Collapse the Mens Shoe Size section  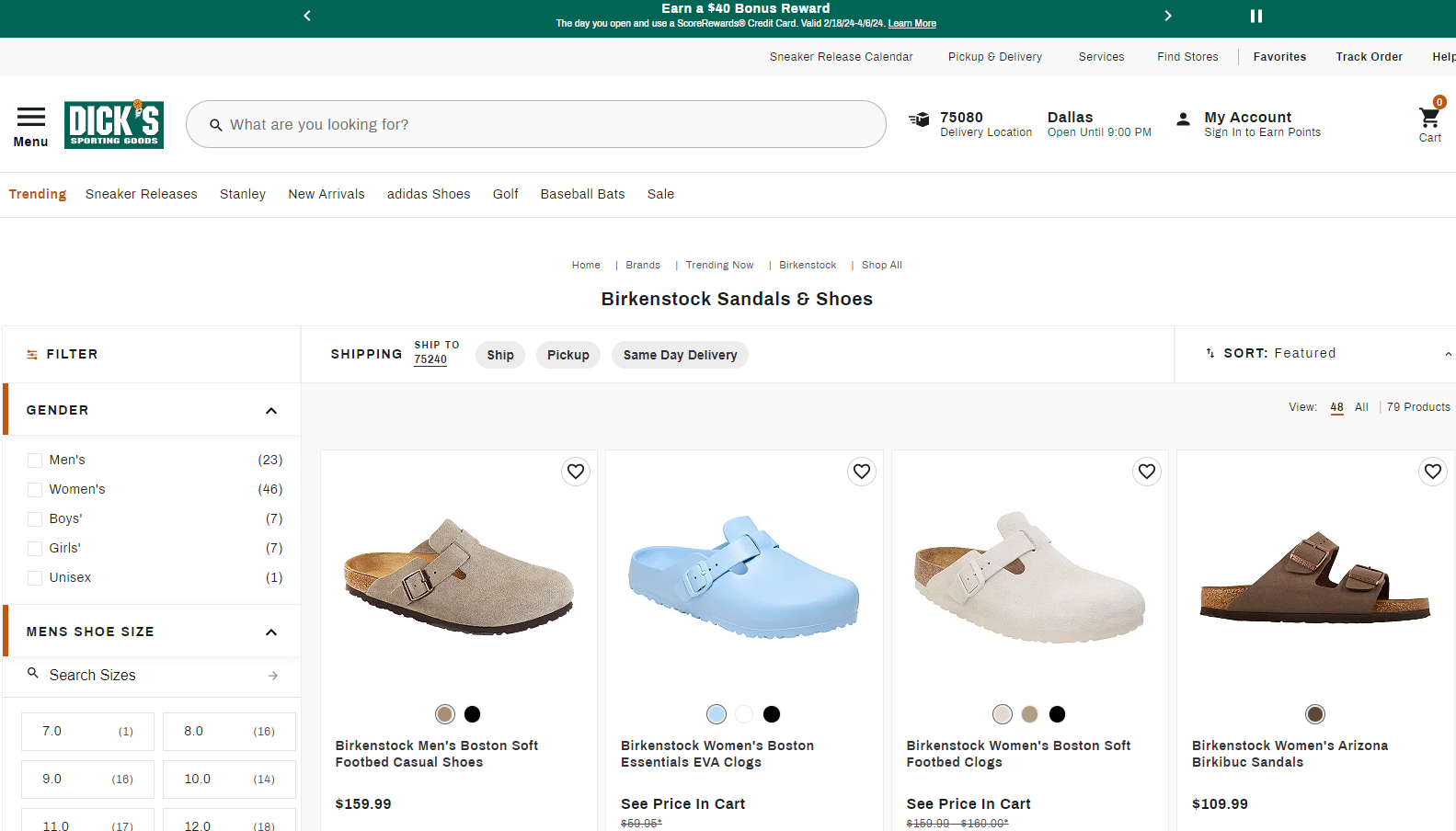click(270, 632)
